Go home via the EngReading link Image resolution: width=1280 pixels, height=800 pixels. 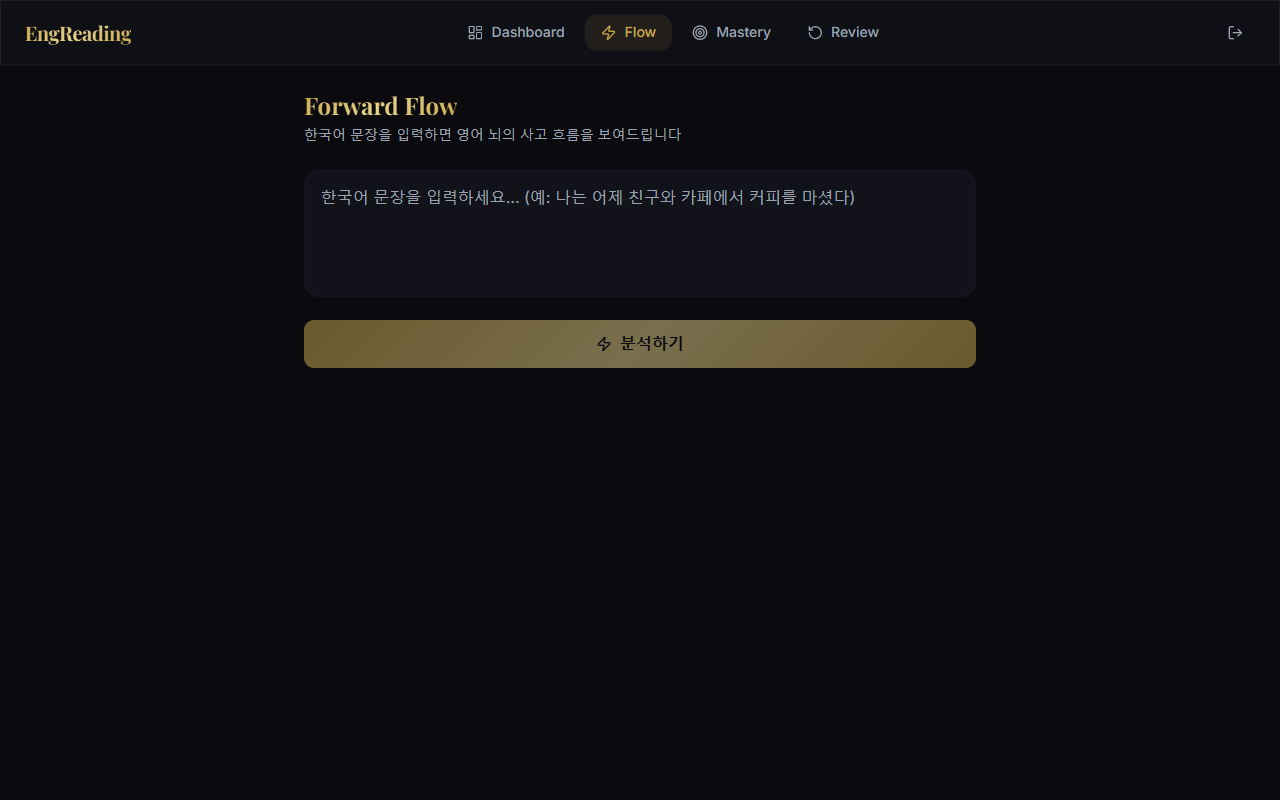tap(78, 33)
